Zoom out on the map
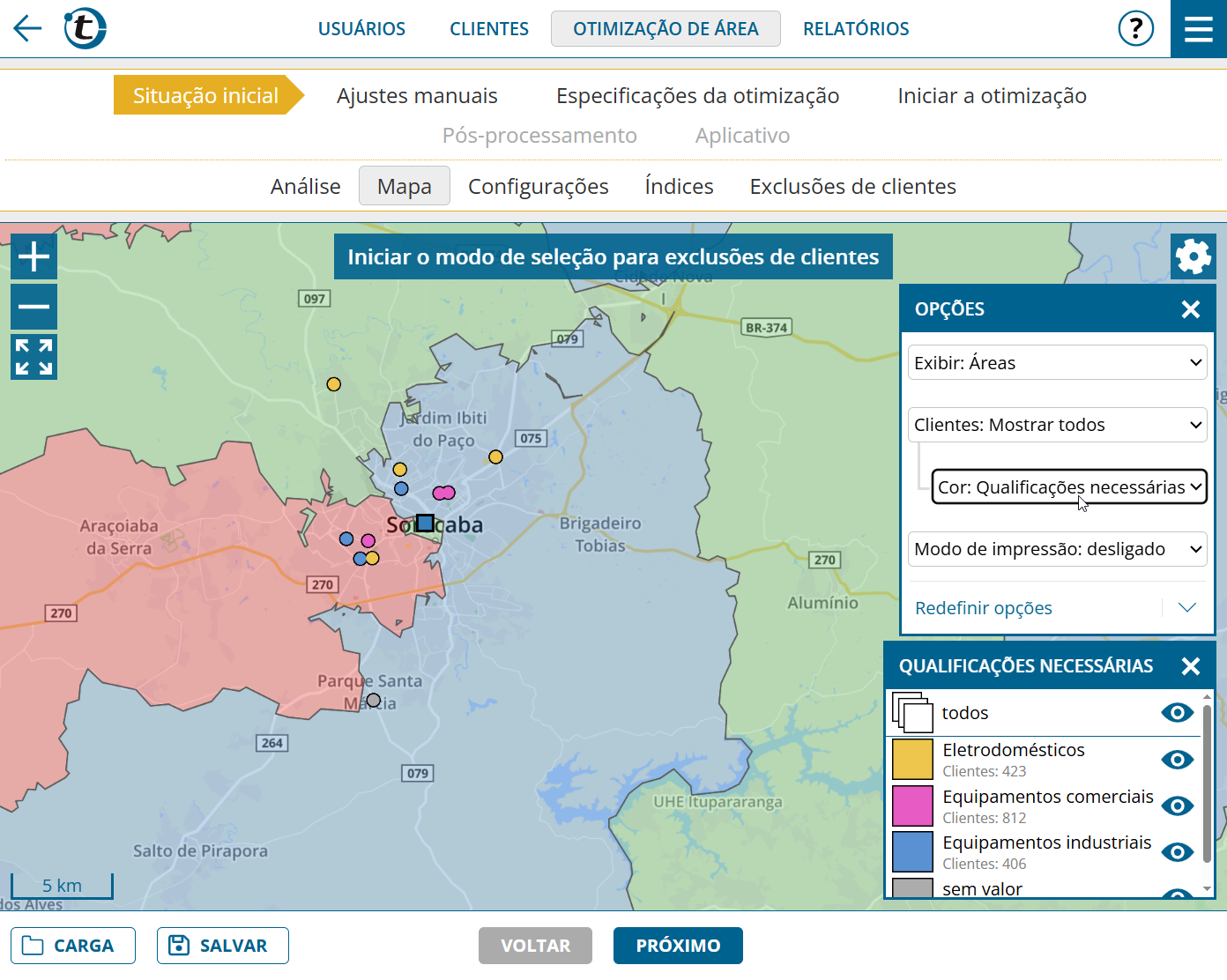The image size is (1227, 980). [33, 307]
